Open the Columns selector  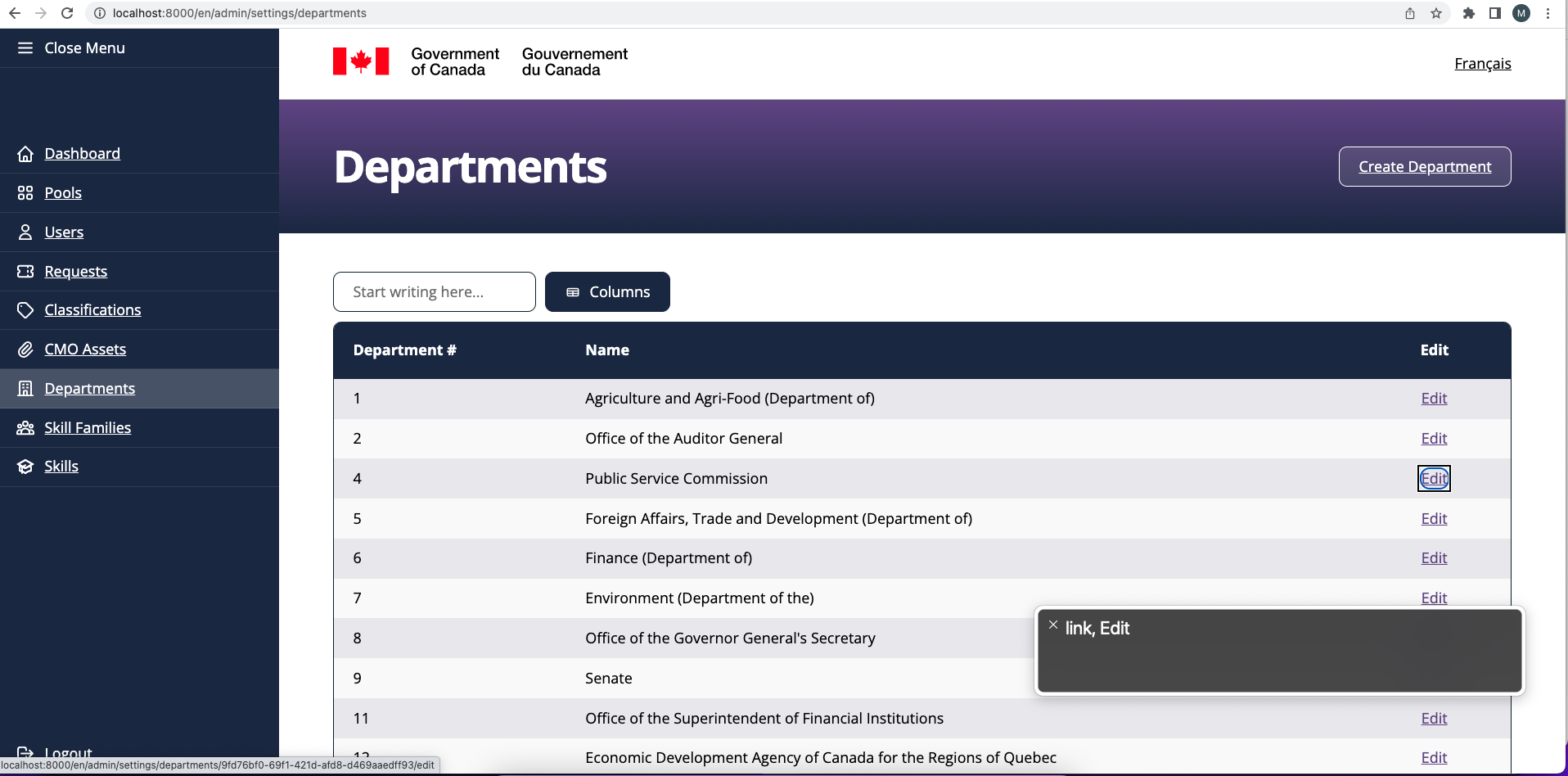coord(606,291)
